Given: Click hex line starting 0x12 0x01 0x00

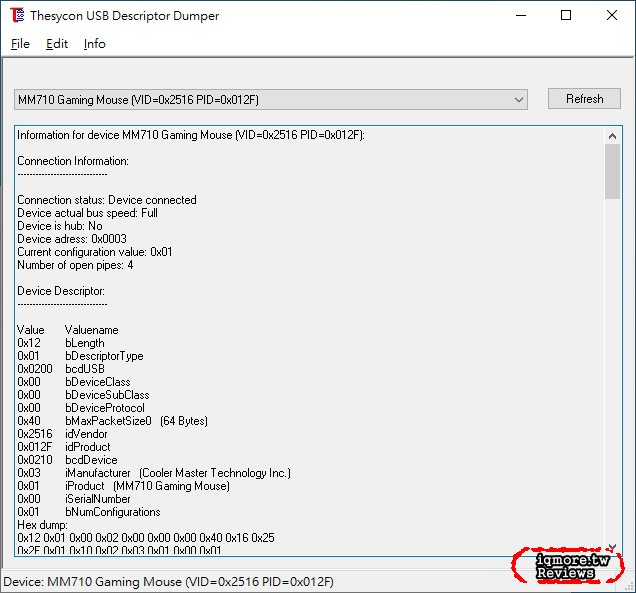Looking at the screenshot, I should [146, 538].
